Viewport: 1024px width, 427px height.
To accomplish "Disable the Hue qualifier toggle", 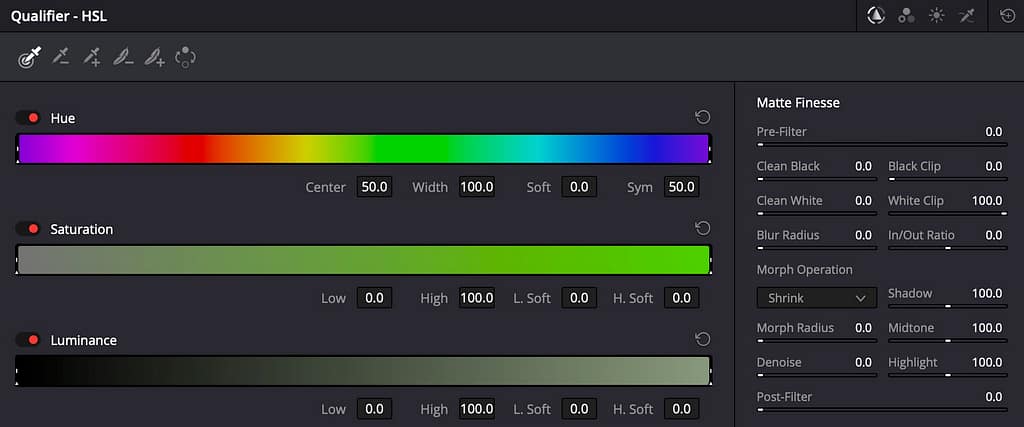I will click(x=28, y=118).
